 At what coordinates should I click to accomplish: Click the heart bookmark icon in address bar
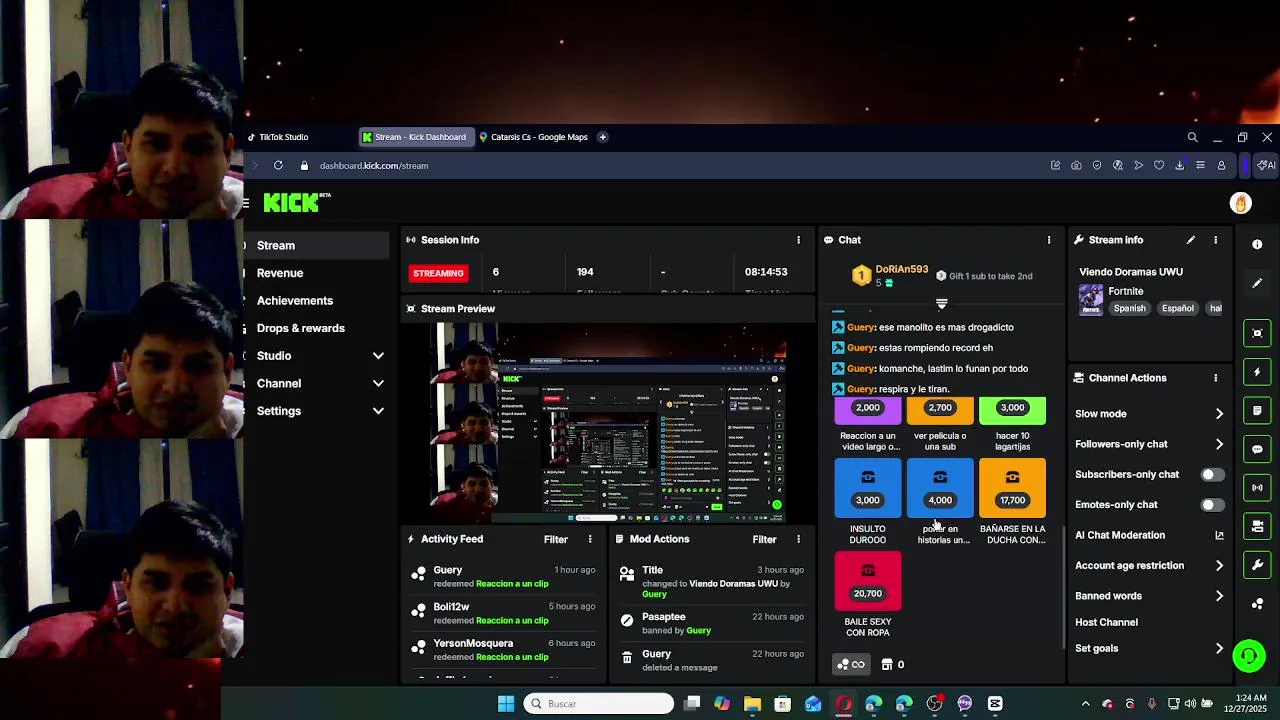pyautogui.click(x=1159, y=165)
